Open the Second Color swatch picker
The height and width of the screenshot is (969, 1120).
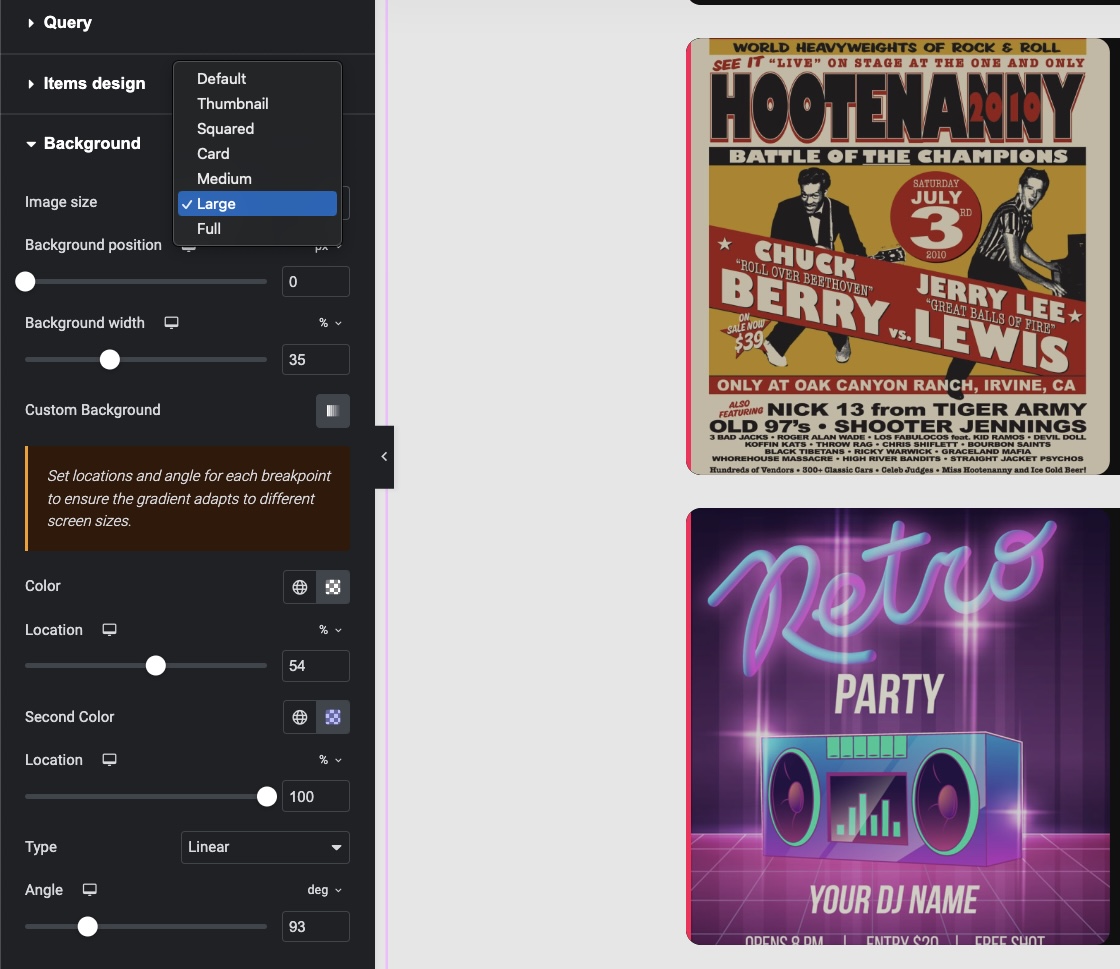tap(333, 717)
